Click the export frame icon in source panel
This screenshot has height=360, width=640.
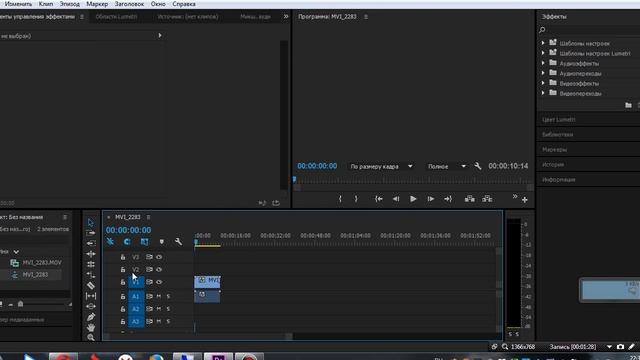click(276, 203)
